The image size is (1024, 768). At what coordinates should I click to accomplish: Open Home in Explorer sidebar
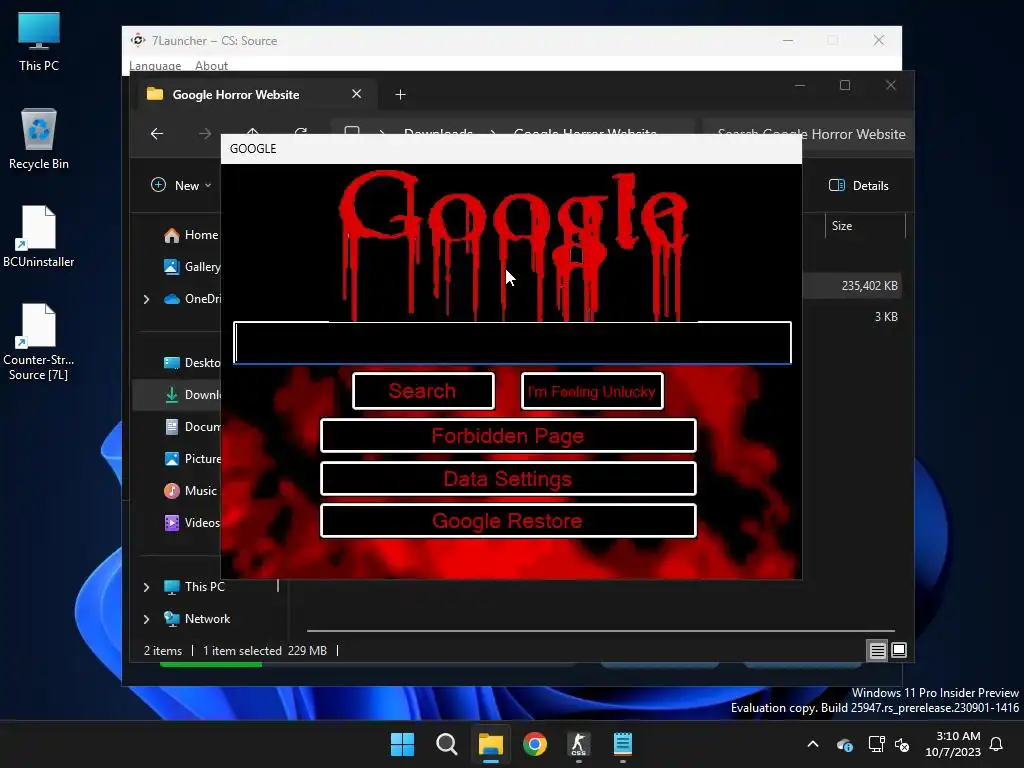(191, 235)
